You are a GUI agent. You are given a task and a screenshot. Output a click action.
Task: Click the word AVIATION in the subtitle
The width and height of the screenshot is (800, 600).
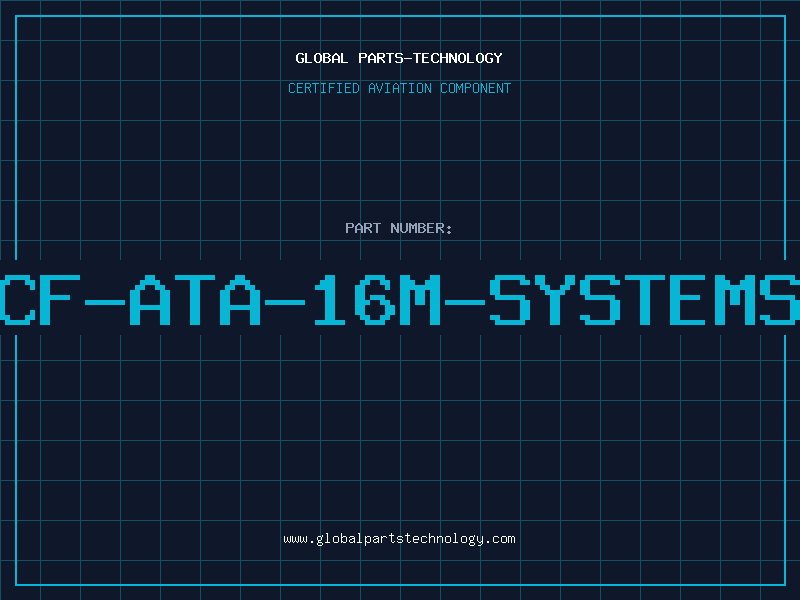[400, 88]
